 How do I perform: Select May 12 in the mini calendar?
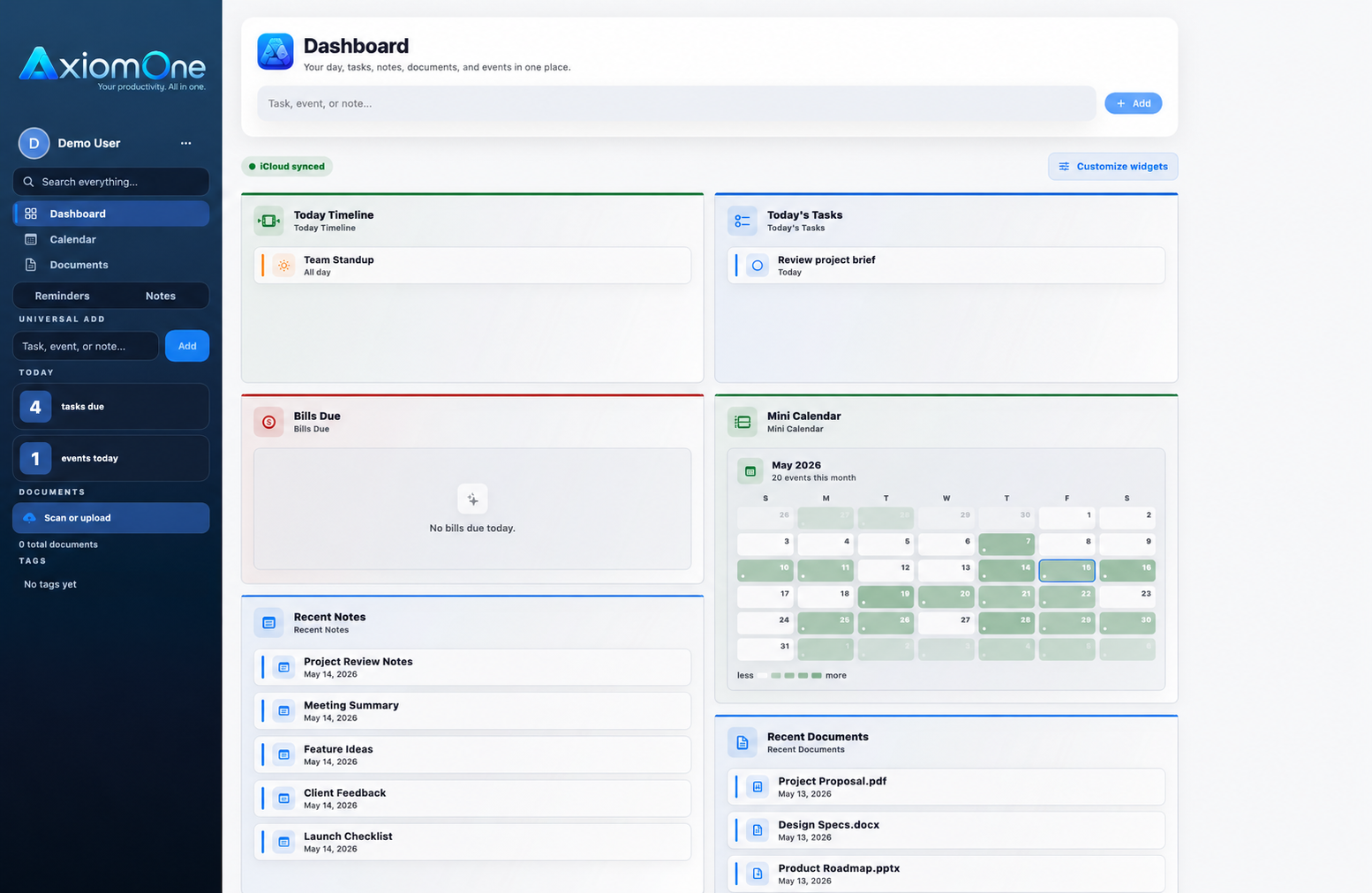pos(886,570)
